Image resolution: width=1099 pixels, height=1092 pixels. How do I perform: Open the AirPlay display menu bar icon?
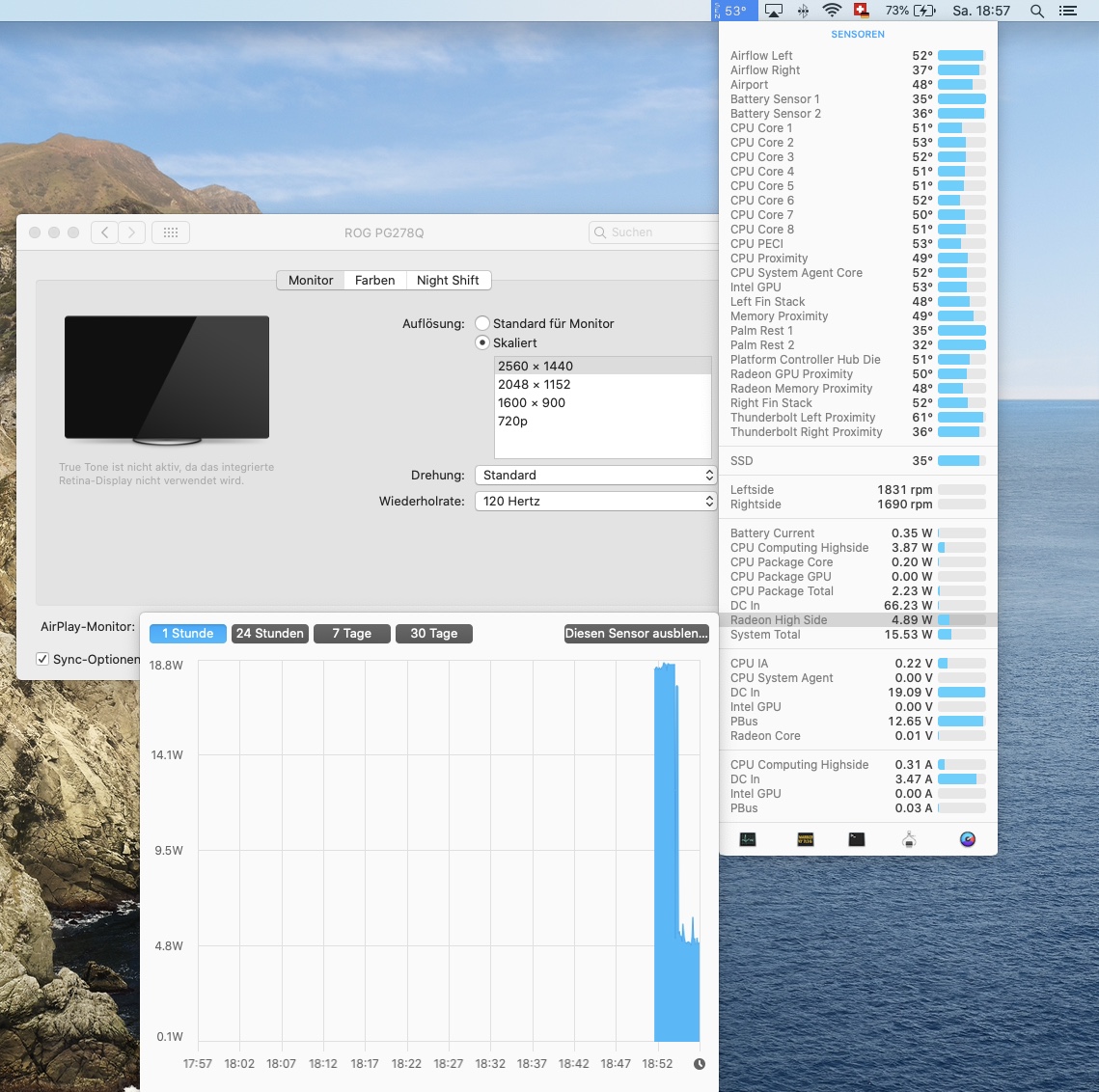[774, 11]
